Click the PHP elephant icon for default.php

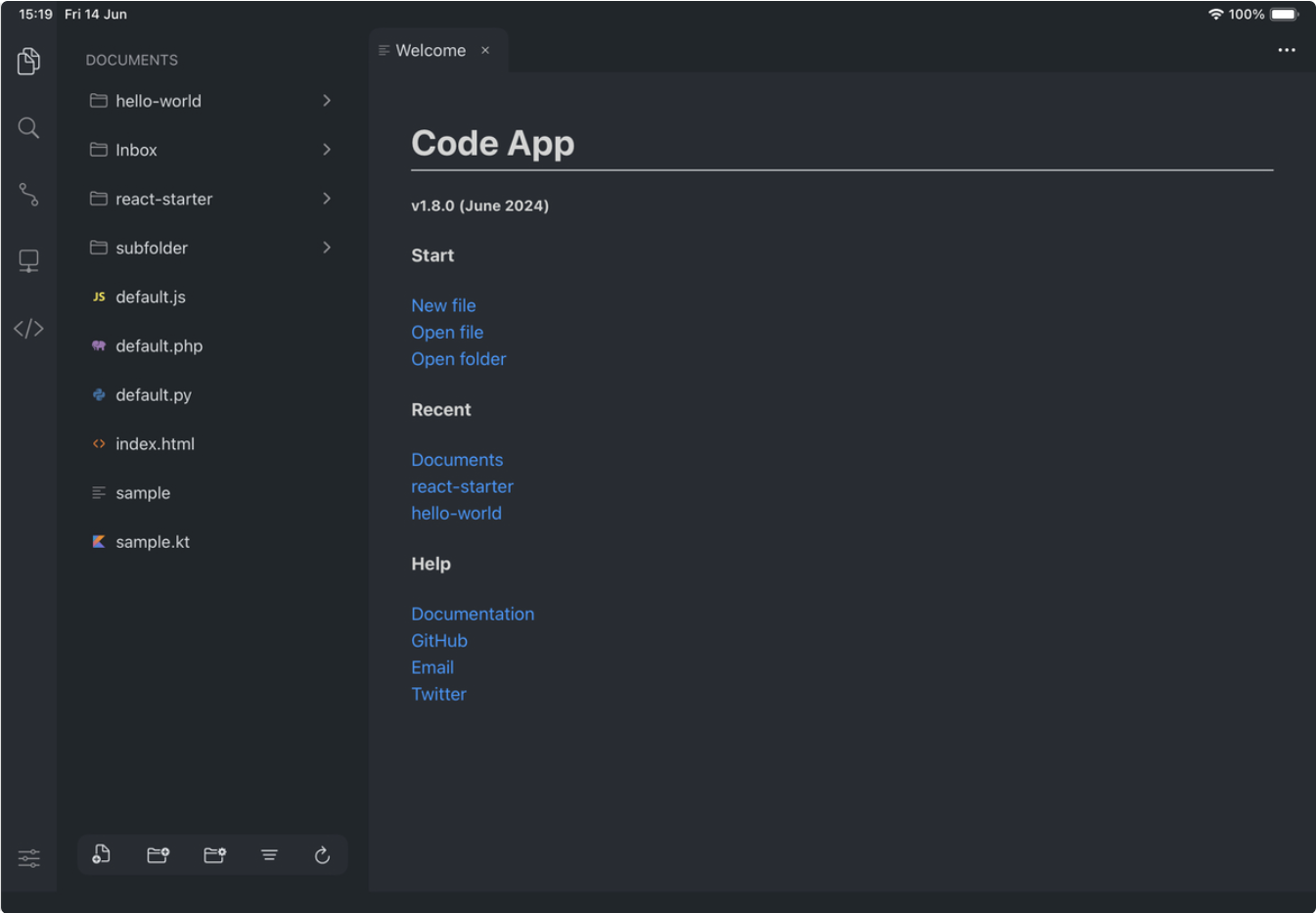tap(99, 345)
